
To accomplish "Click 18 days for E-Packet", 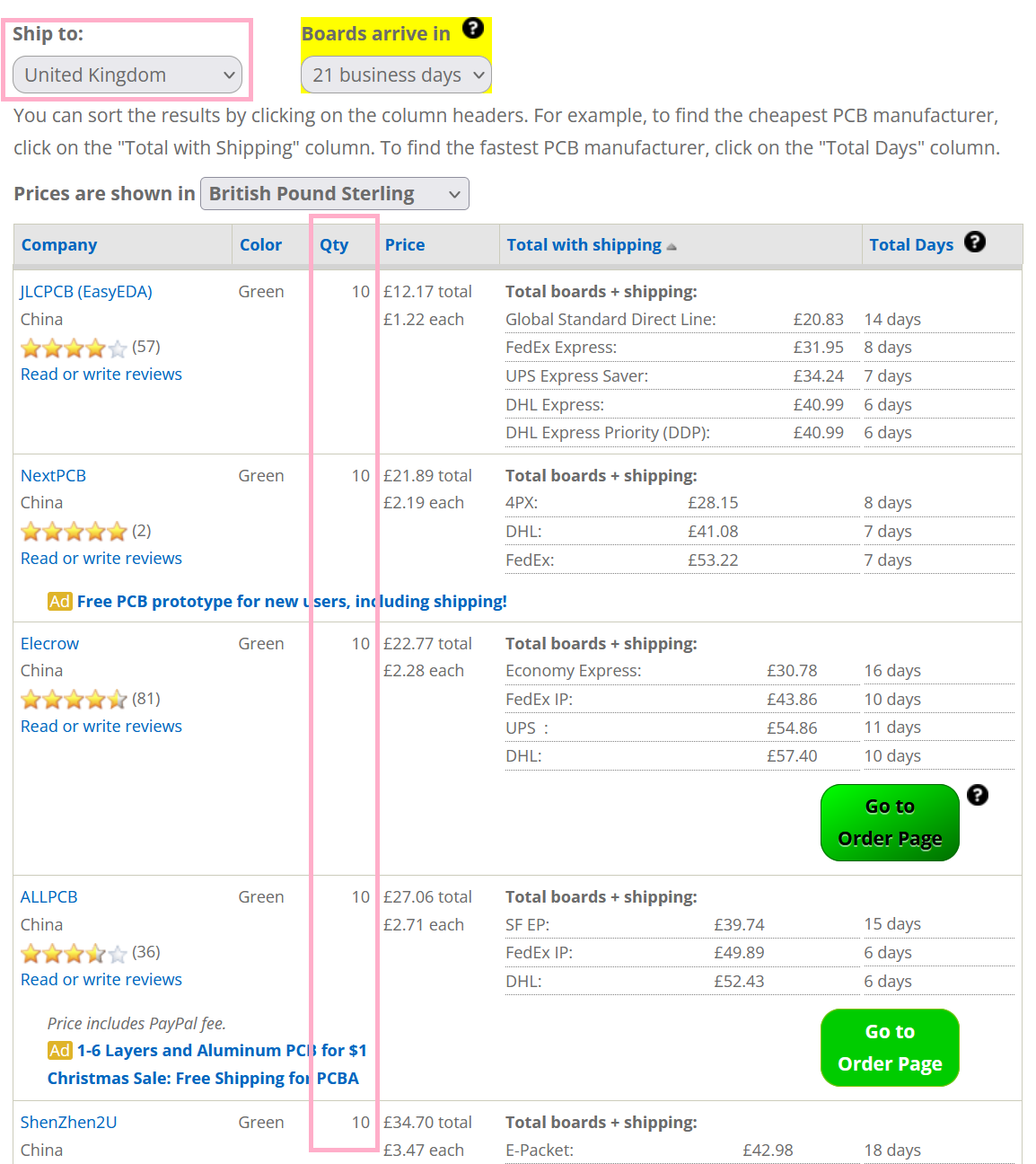I will (892, 1151).
